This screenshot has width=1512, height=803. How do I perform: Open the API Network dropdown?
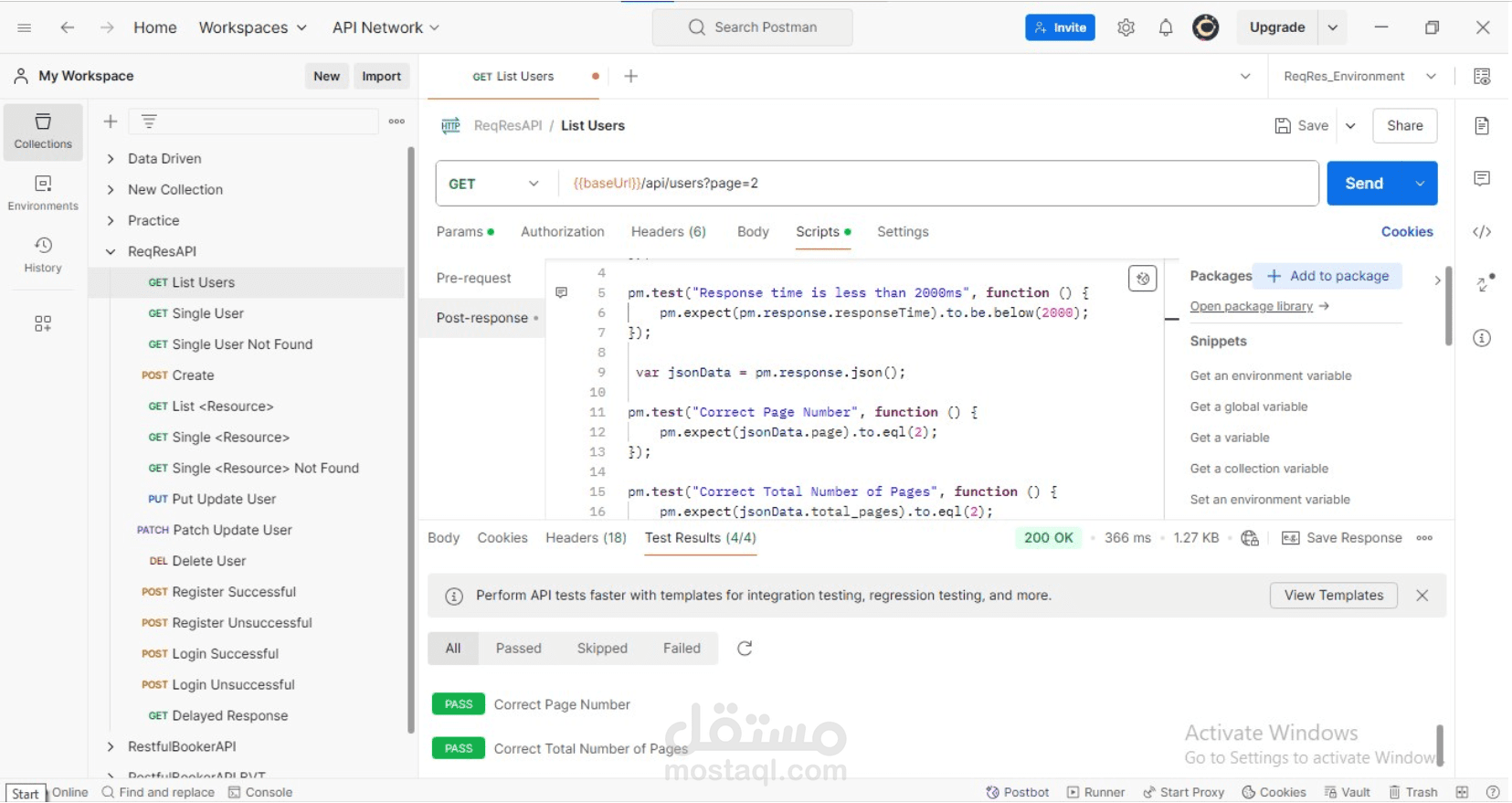[386, 27]
